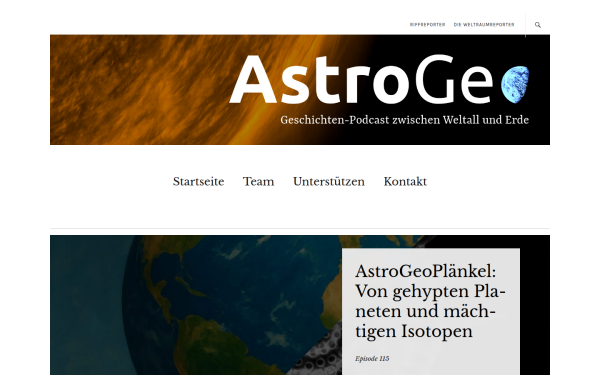
Task: Open the Riffreporter link
Action: [x=427, y=25]
